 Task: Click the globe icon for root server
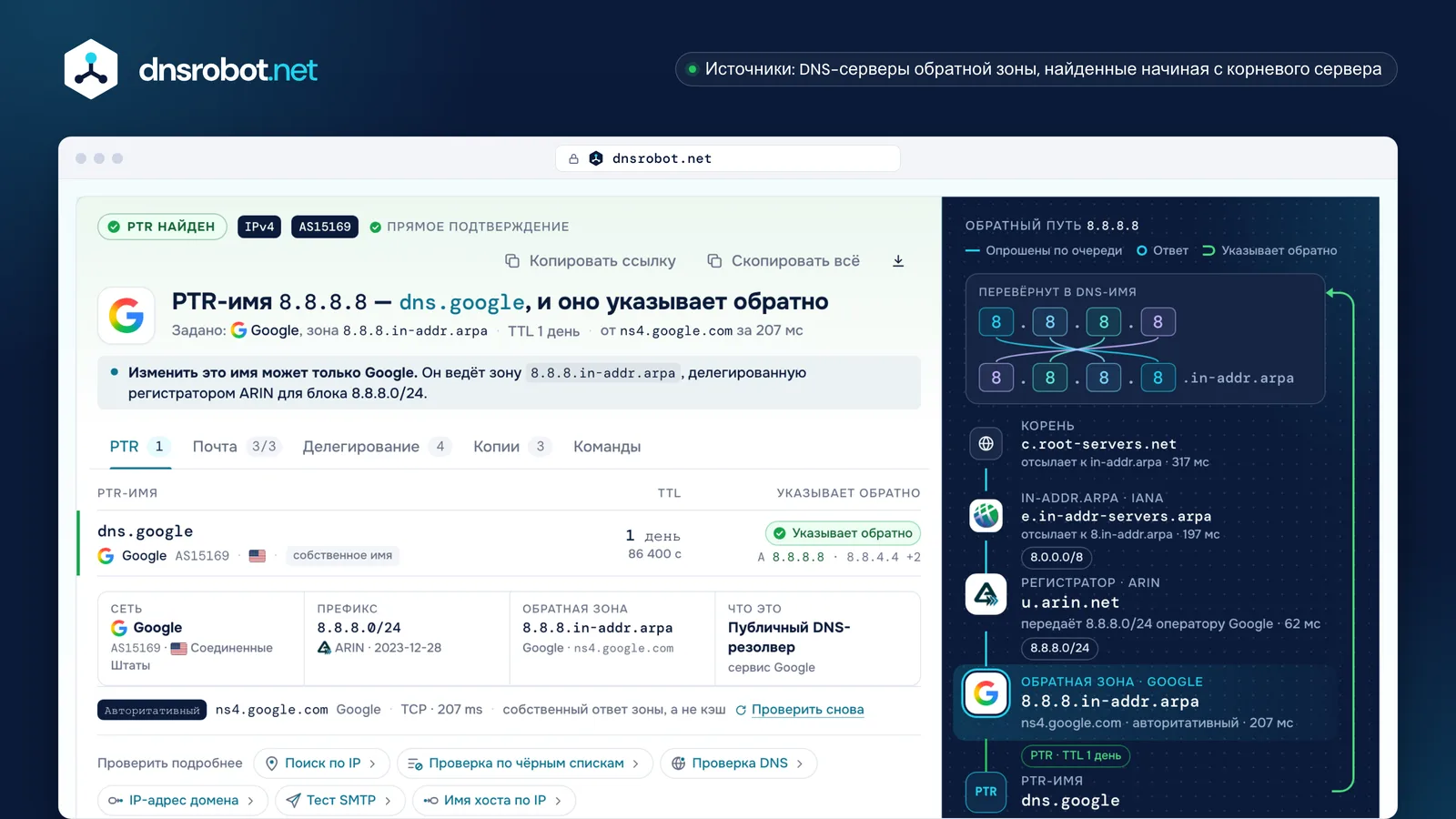[986, 444]
